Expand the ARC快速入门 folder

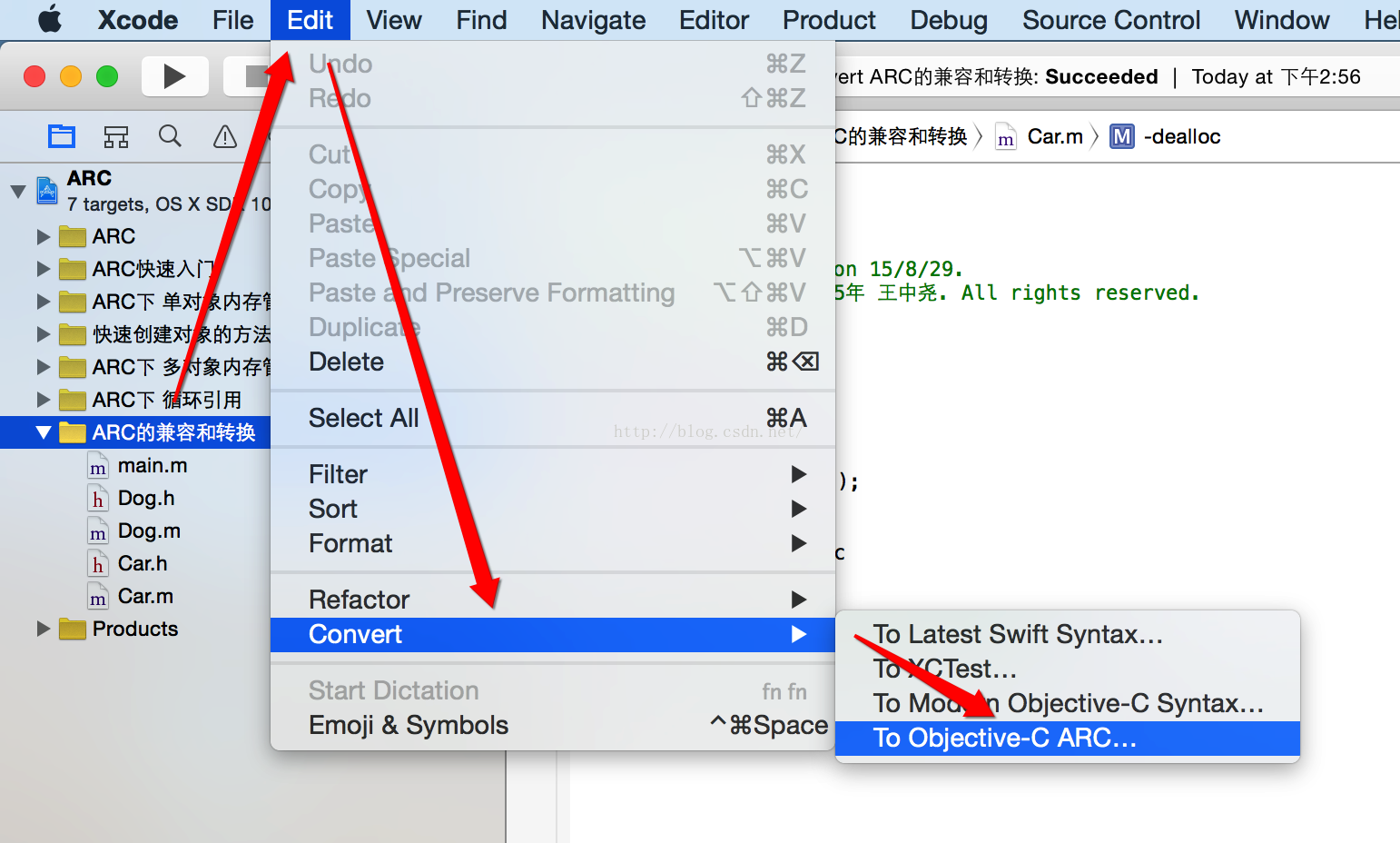(x=43, y=269)
